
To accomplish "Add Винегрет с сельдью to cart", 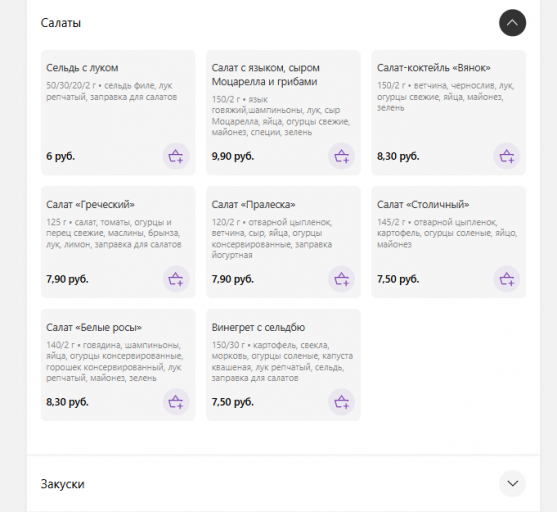I will click(x=341, y=402).
